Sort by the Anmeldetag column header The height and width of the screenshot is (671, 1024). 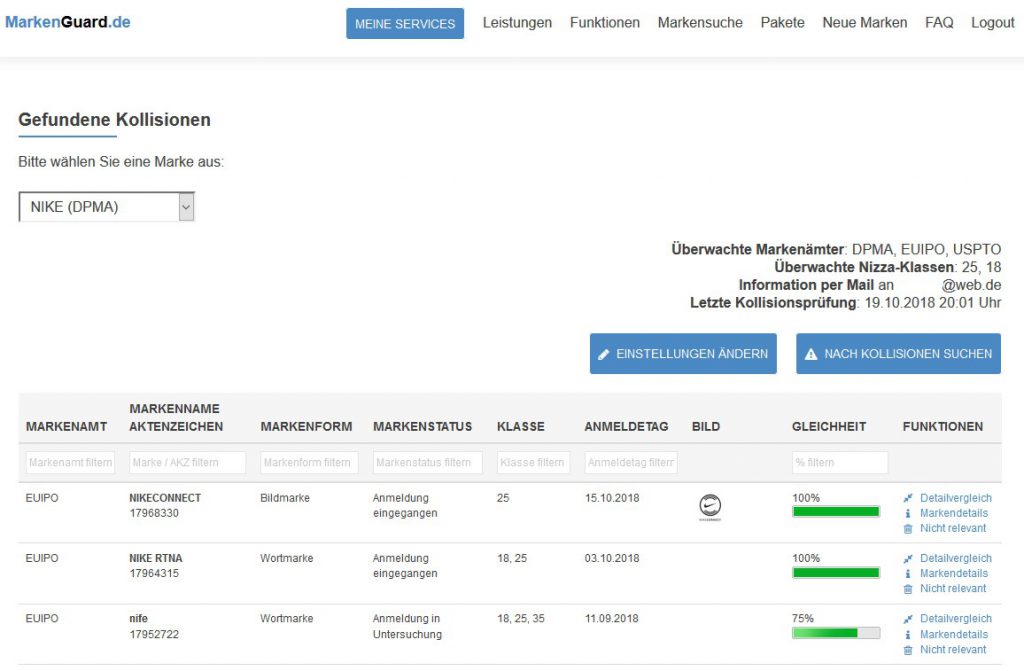tap(626, 427)
